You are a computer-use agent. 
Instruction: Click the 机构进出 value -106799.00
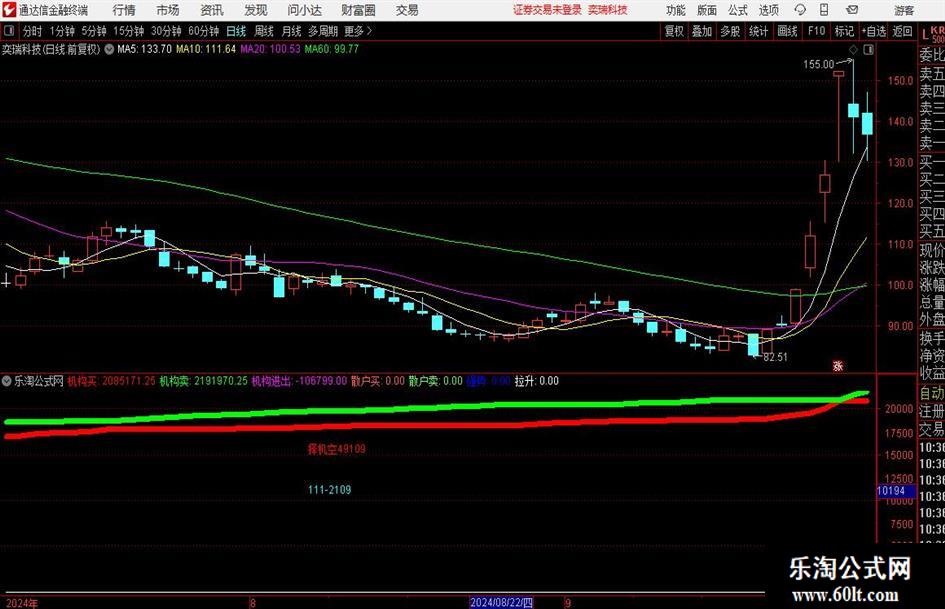tap(321, 381)
